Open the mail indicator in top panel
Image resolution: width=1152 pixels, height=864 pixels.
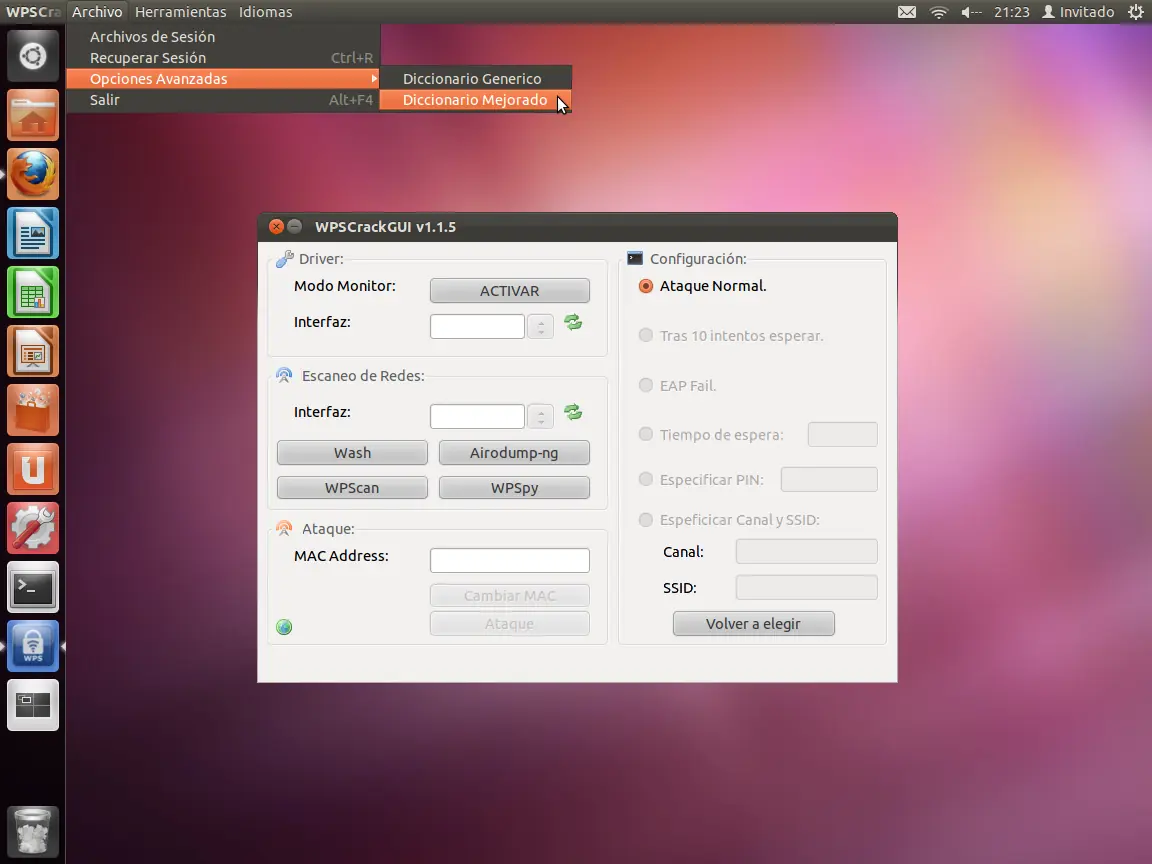[907, 12]
